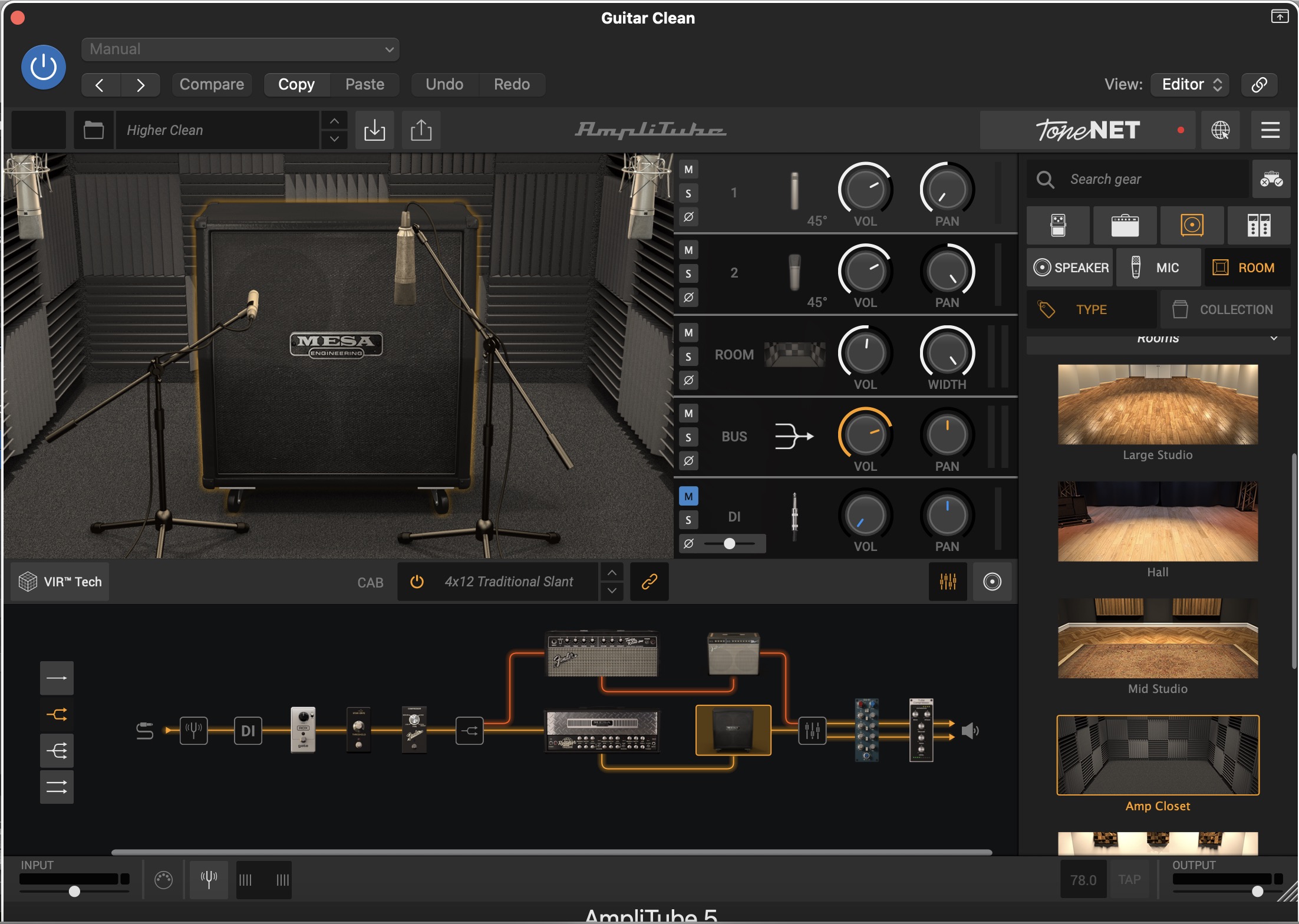Open the tuner icon in the bottom bar
Screen dimensions: 1299x924
click(209, 879)
